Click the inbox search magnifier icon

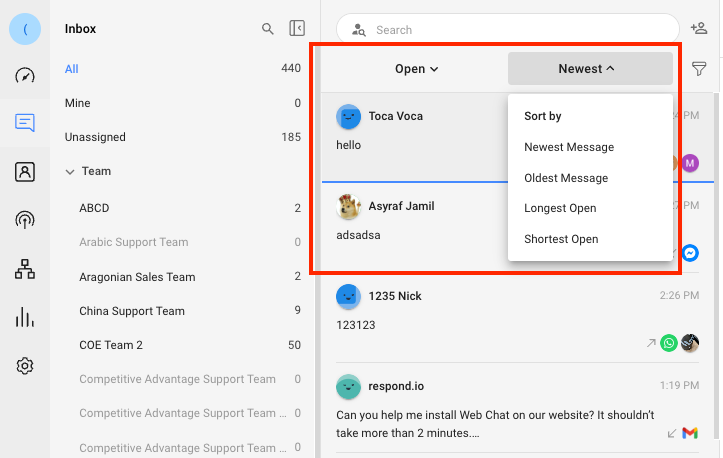[x=267, y=29]
